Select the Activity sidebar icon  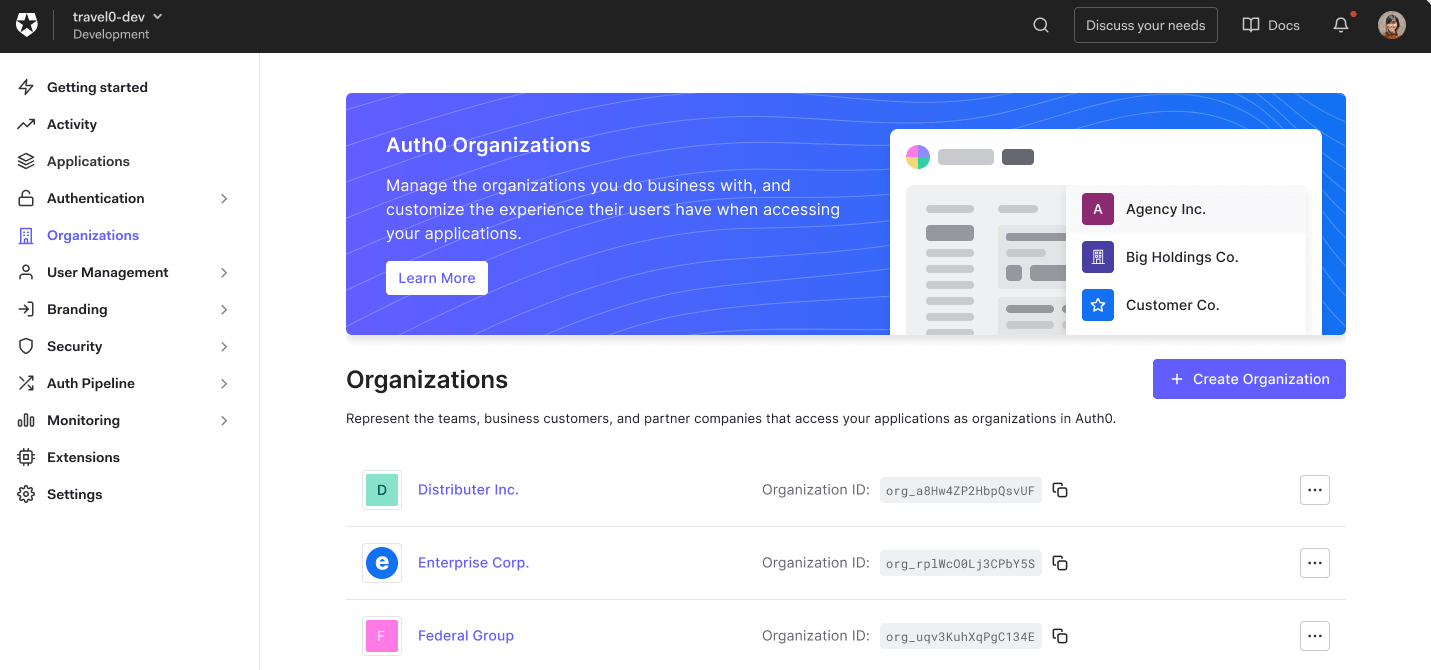coord(26,123)
